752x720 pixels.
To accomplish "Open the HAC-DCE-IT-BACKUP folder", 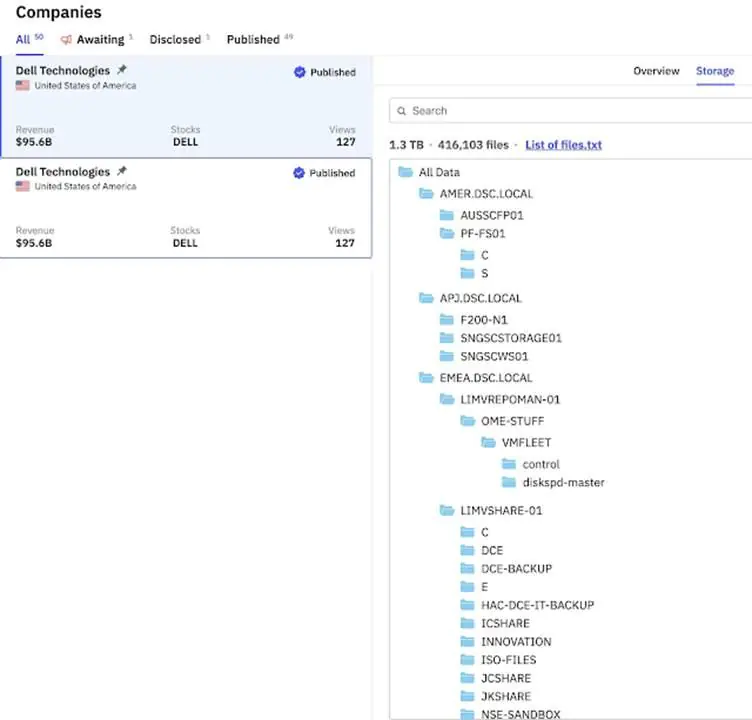I will pyautogui.click(x=537, y=605).
